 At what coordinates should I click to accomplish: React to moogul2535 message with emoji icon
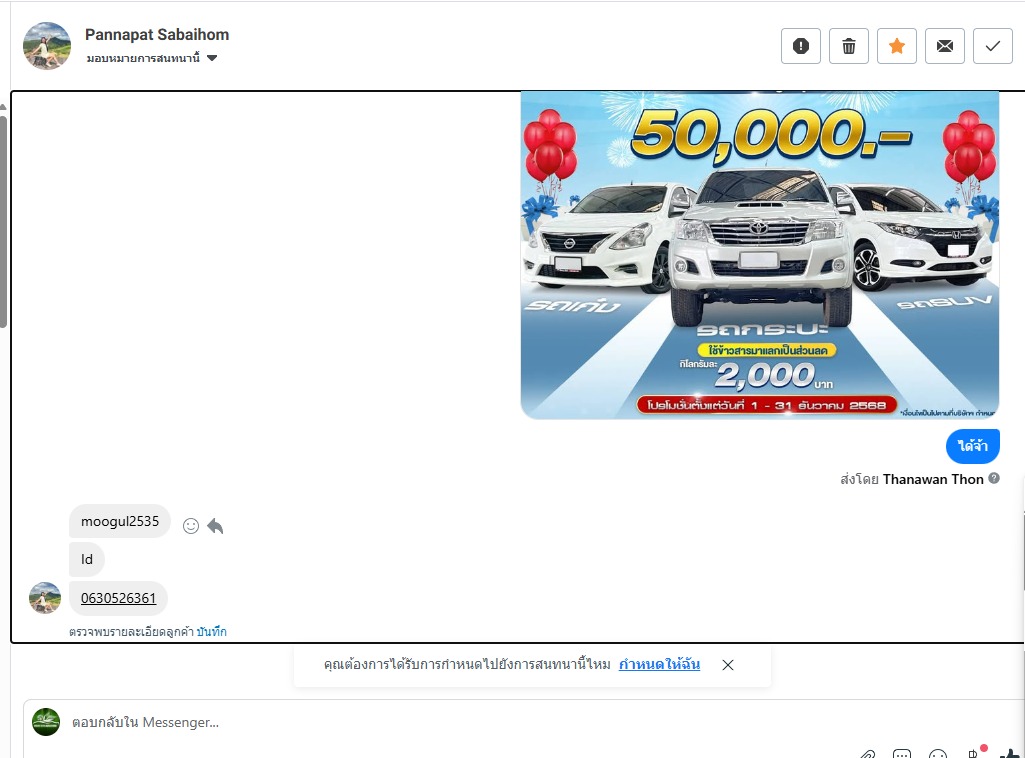coord(191,526)
